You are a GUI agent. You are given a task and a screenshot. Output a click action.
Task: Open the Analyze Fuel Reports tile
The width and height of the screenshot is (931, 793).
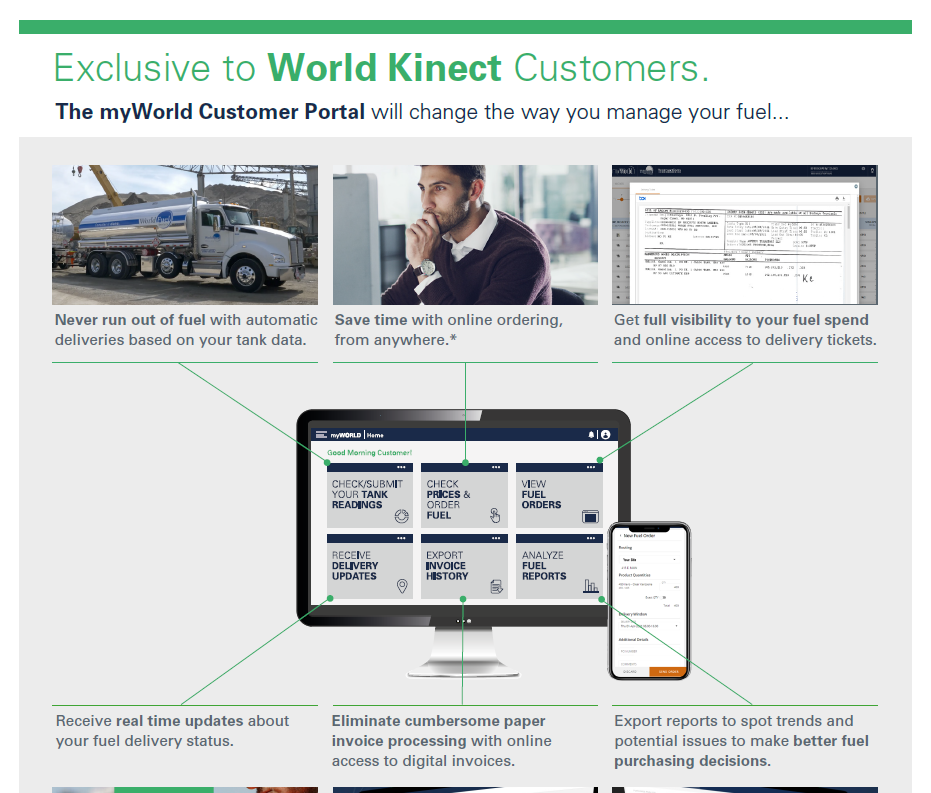pos(559,566)
